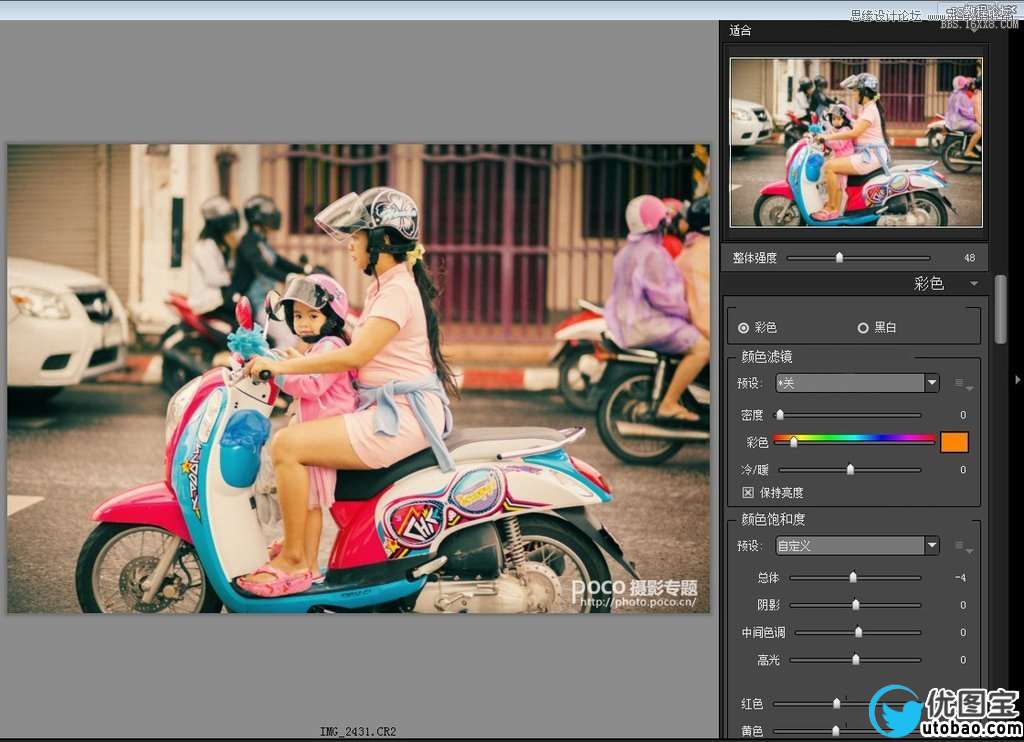Click the 彩色 hue rainbow slider

(x=854, y=439)
